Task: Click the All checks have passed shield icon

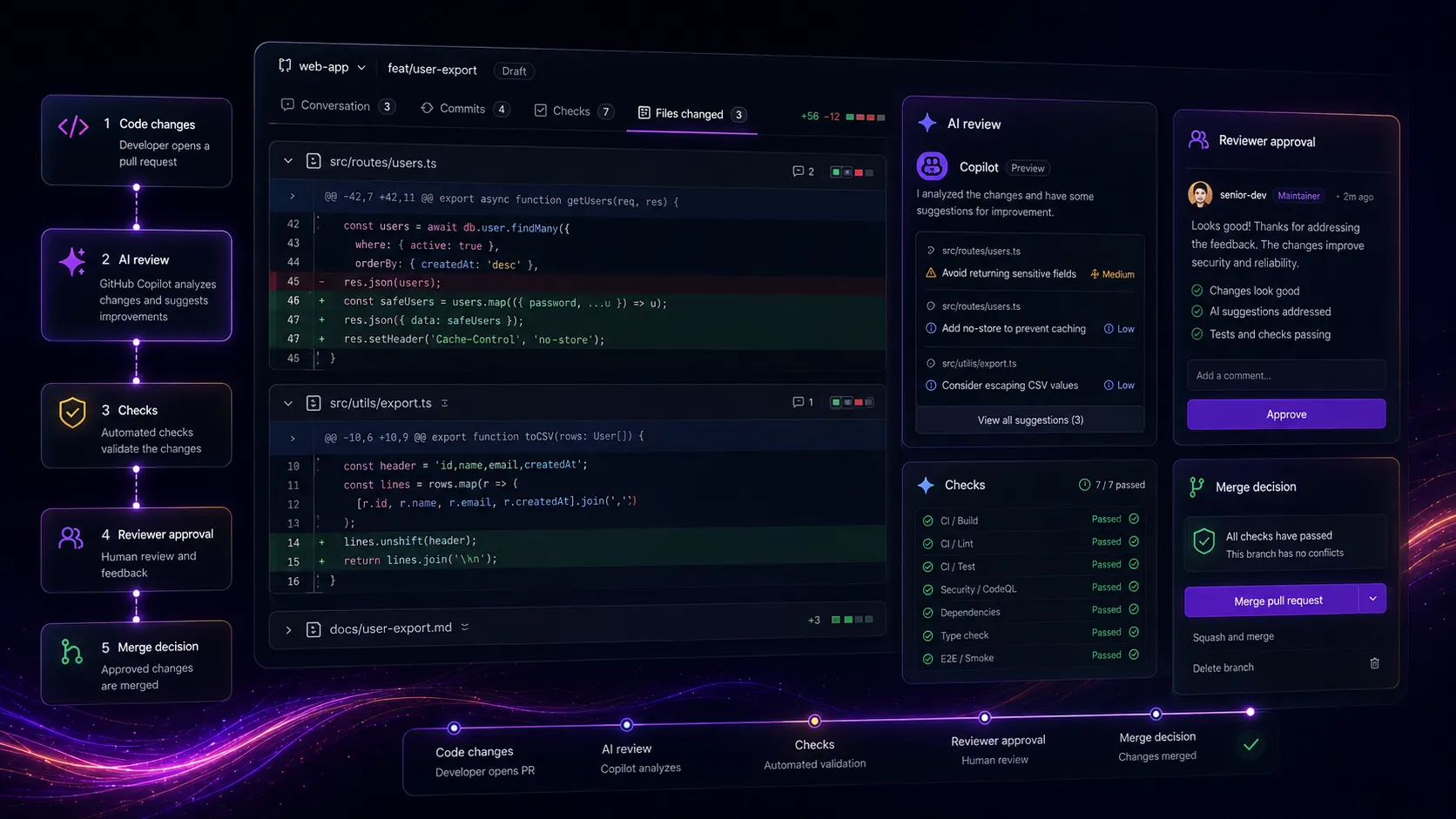Action: coord(1203,541)
